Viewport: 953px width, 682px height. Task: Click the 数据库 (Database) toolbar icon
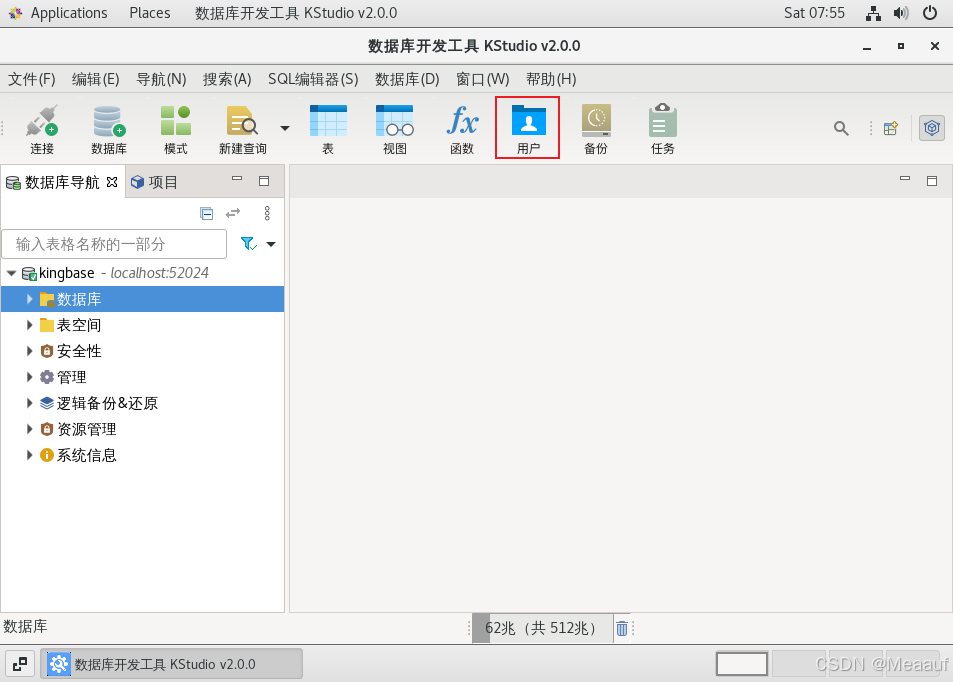point(109,129)
